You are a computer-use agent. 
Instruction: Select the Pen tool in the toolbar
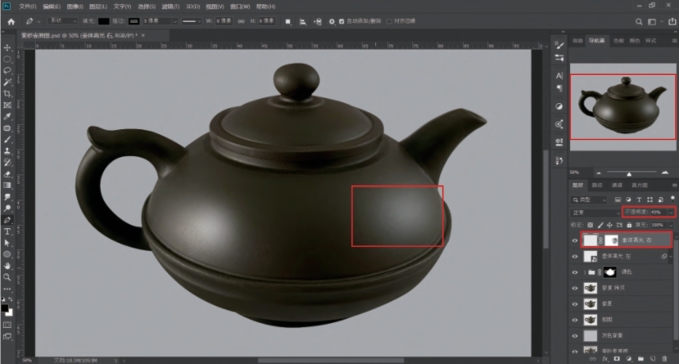click(x=7, y=220)
